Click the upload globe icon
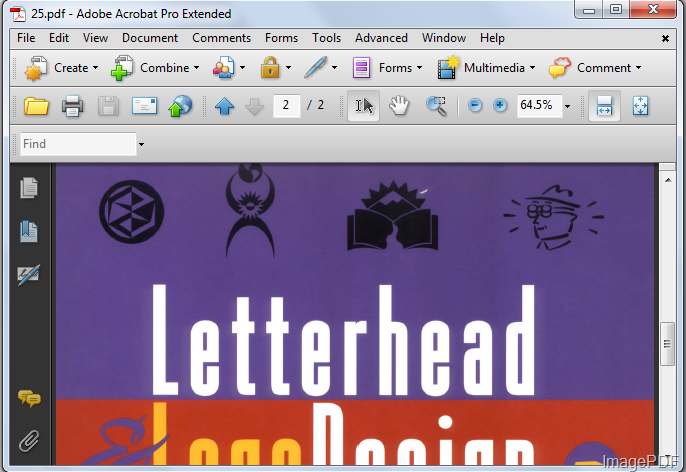The image size is (686, 472). point(180,106)
